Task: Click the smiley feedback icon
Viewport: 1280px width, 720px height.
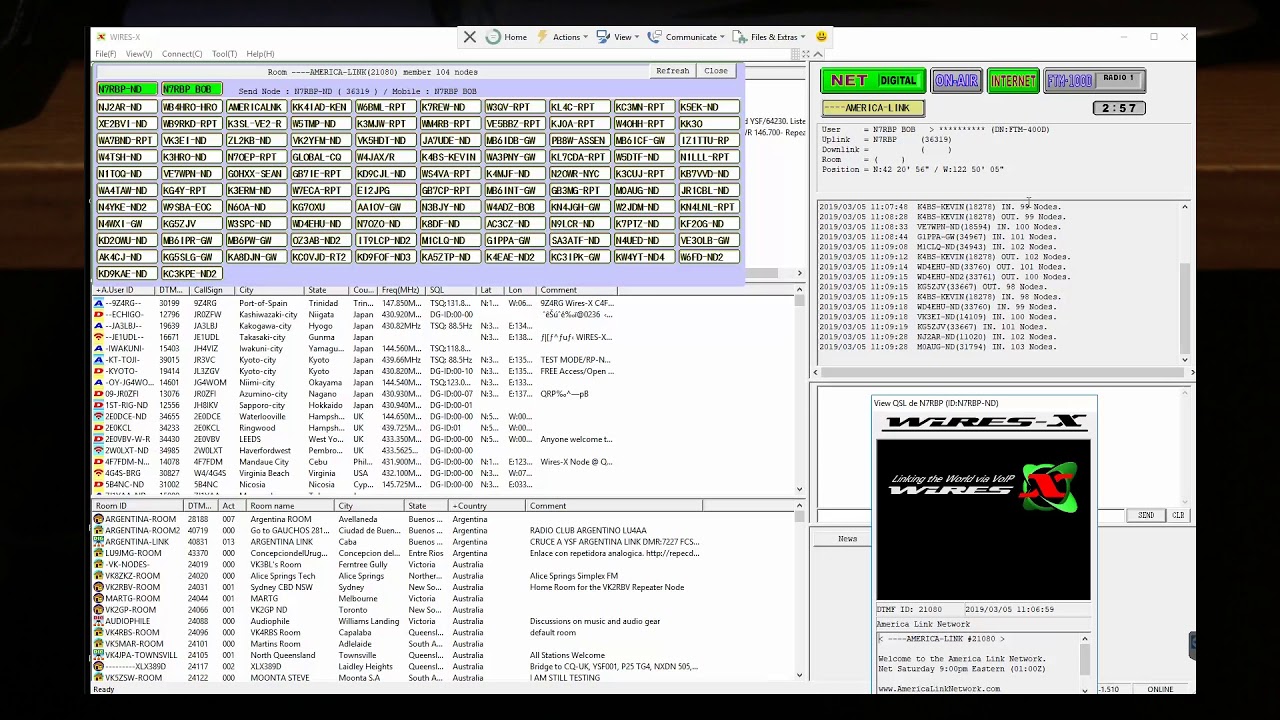Action: 821,37
